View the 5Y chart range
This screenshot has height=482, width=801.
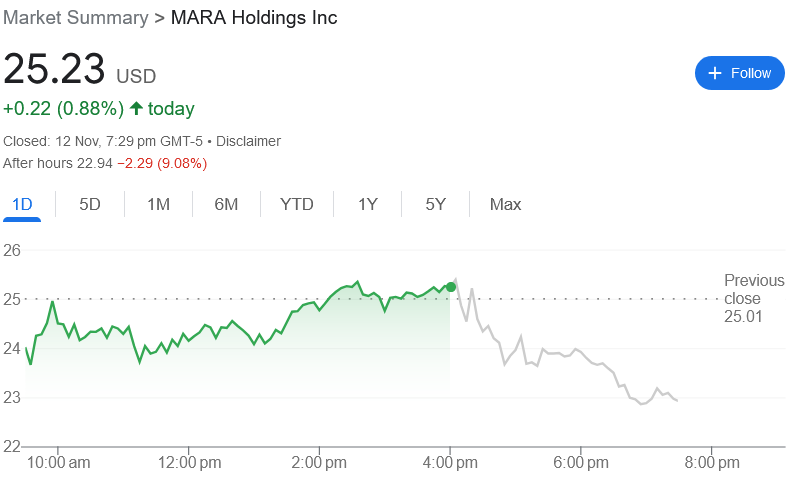435,204
